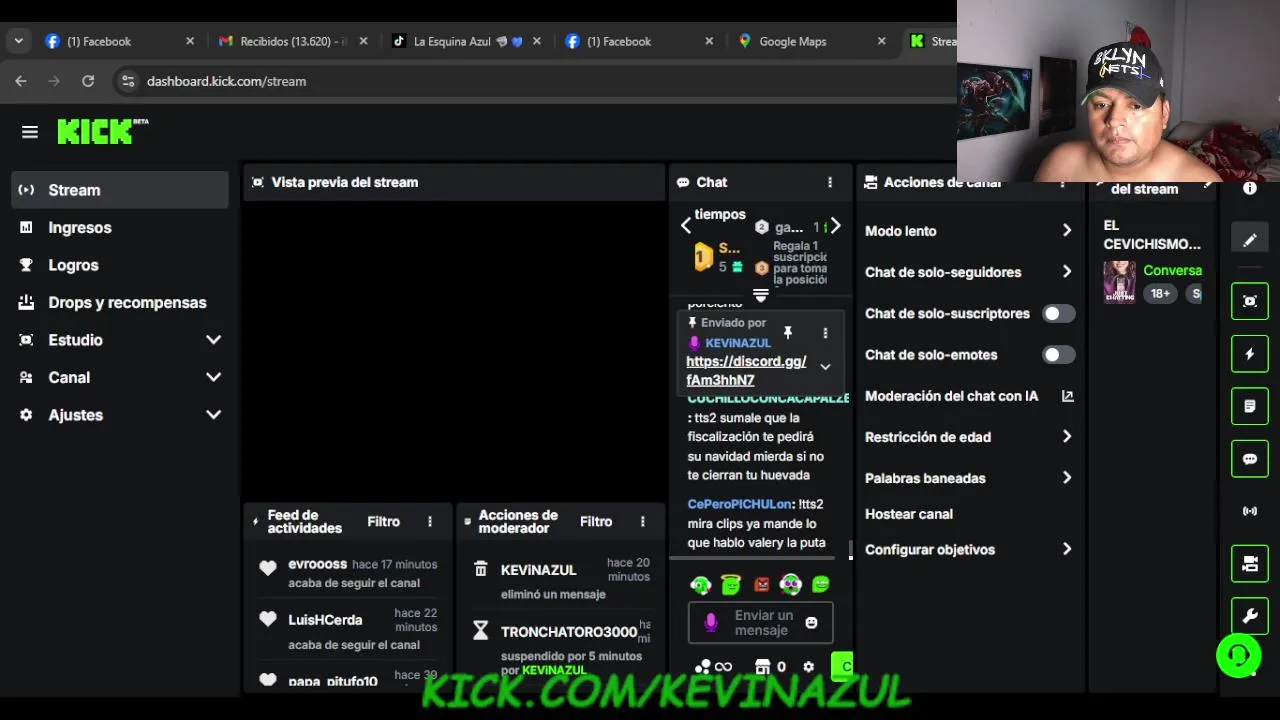Image resolution: width=1280 pixels, height=720 pixels.
Task: Click the wrench tool button in right toolbar
Action: [x=1249, y=616]
